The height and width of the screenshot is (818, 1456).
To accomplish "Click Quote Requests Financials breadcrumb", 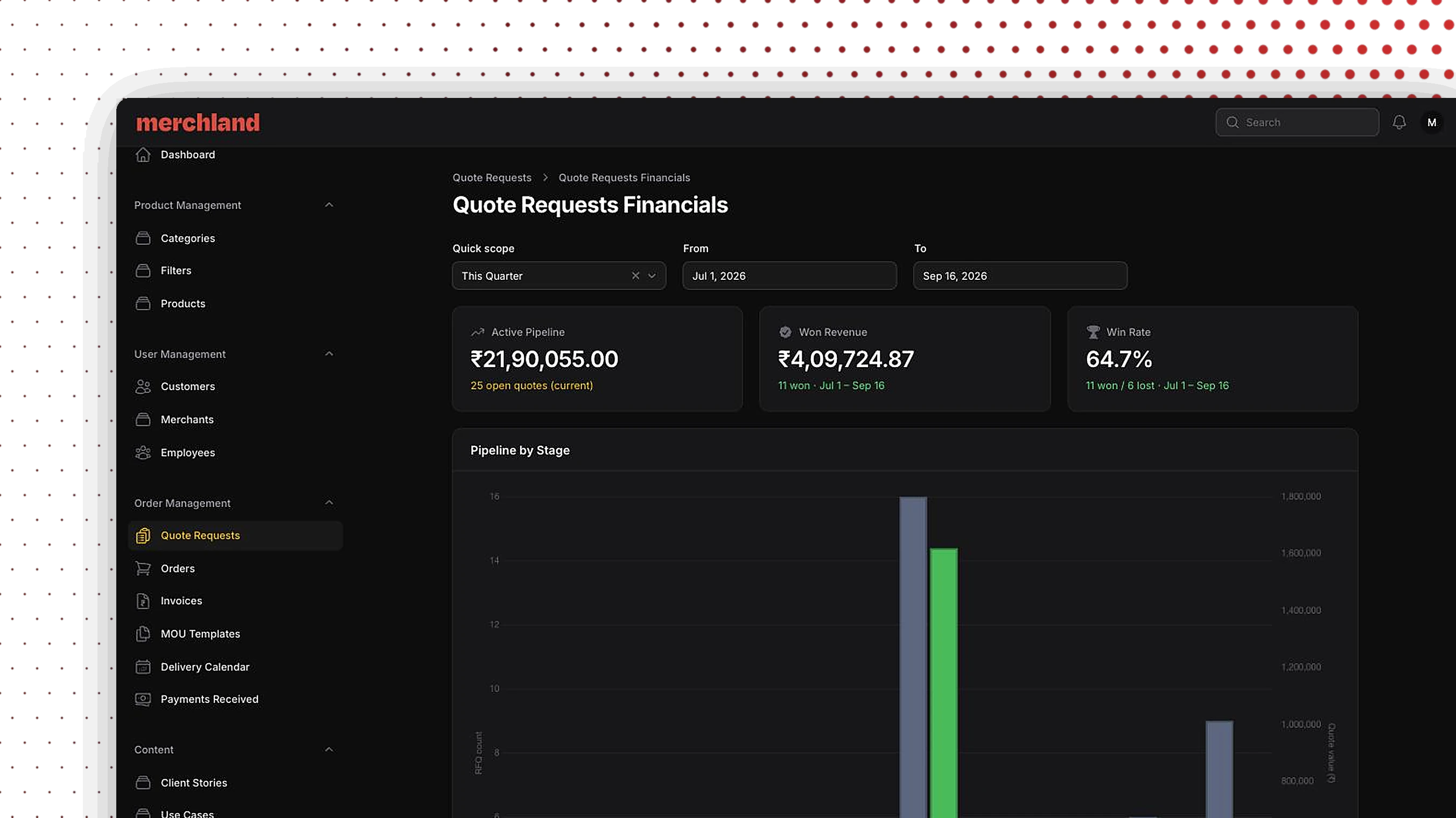I will (624, 178).
